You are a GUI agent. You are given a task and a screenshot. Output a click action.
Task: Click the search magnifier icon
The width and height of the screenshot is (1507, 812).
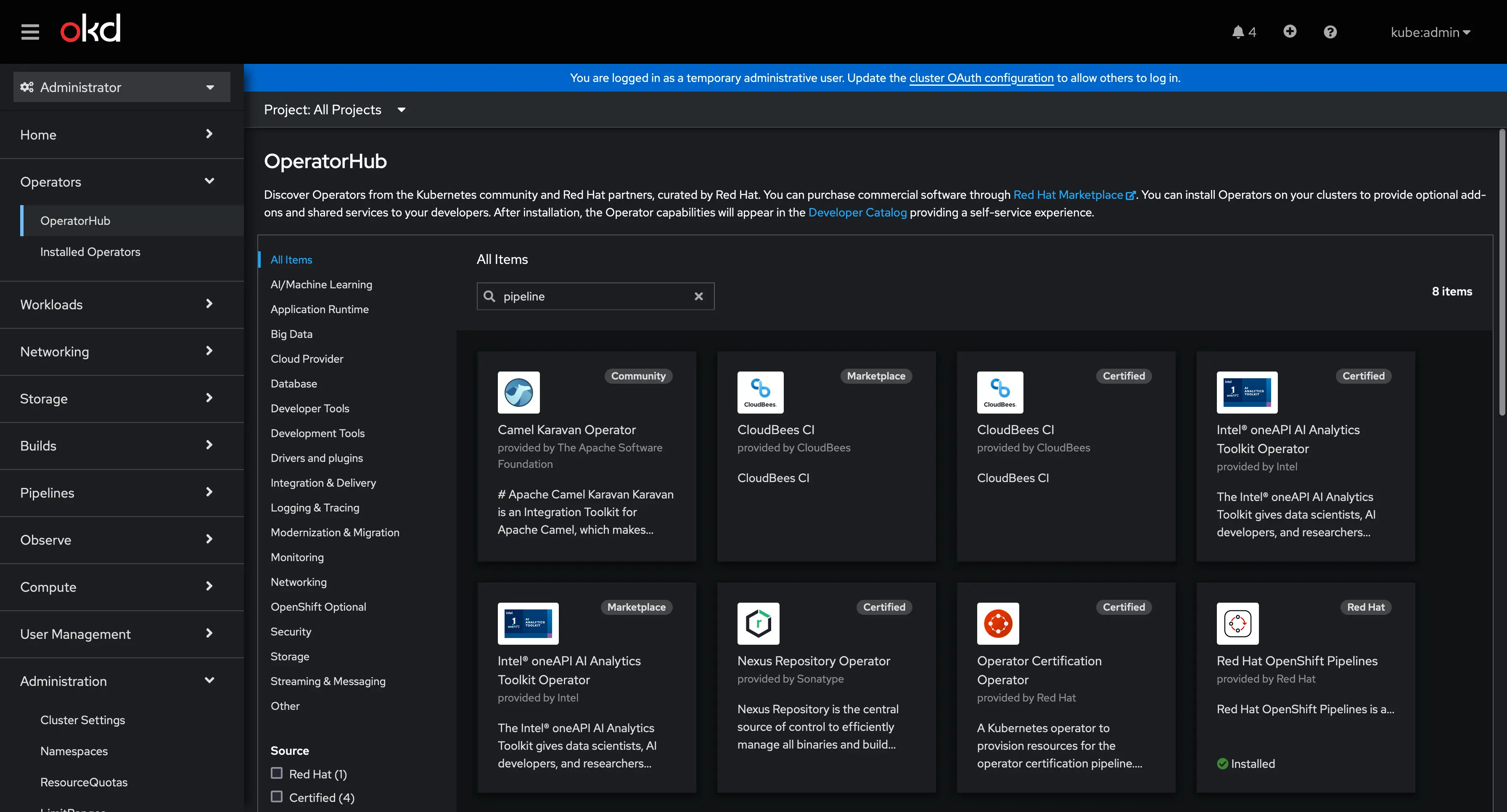coord(490,296)
